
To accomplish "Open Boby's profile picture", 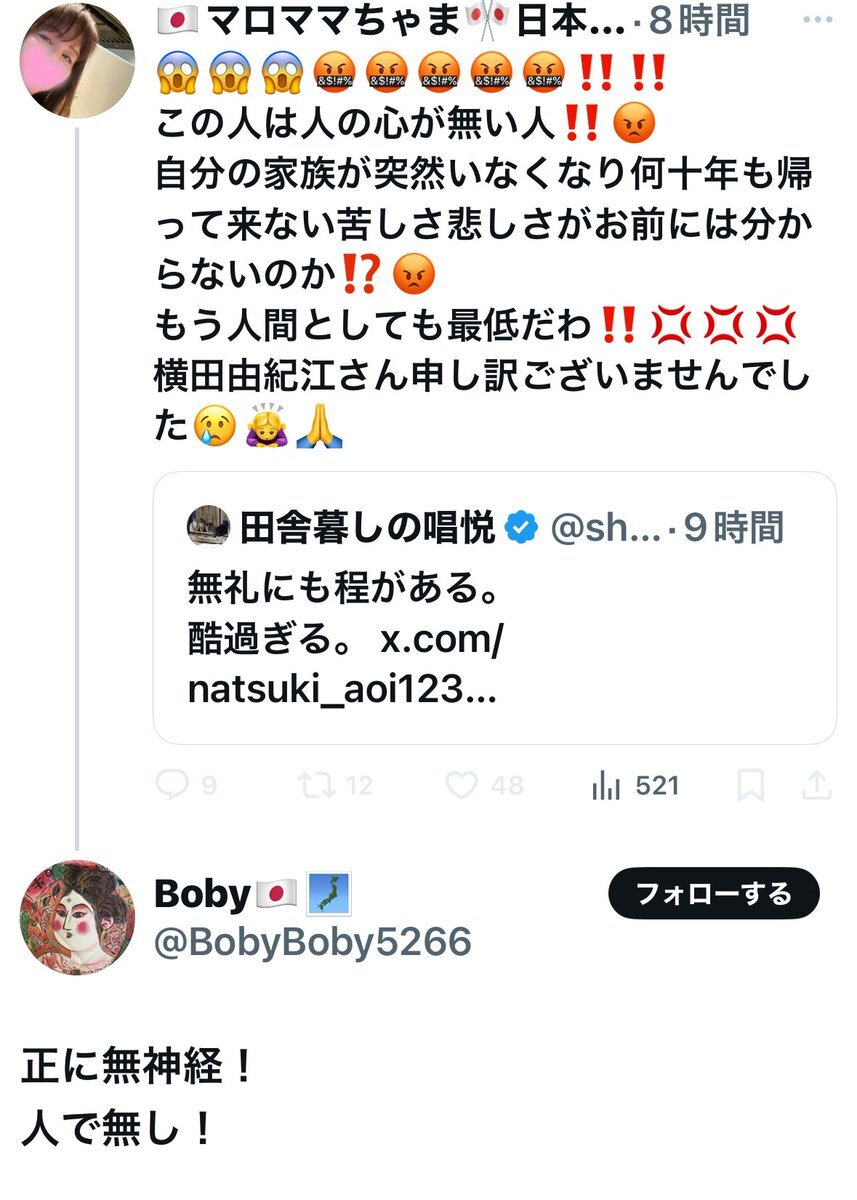I will pyautogui.click(x=77, y=917).
